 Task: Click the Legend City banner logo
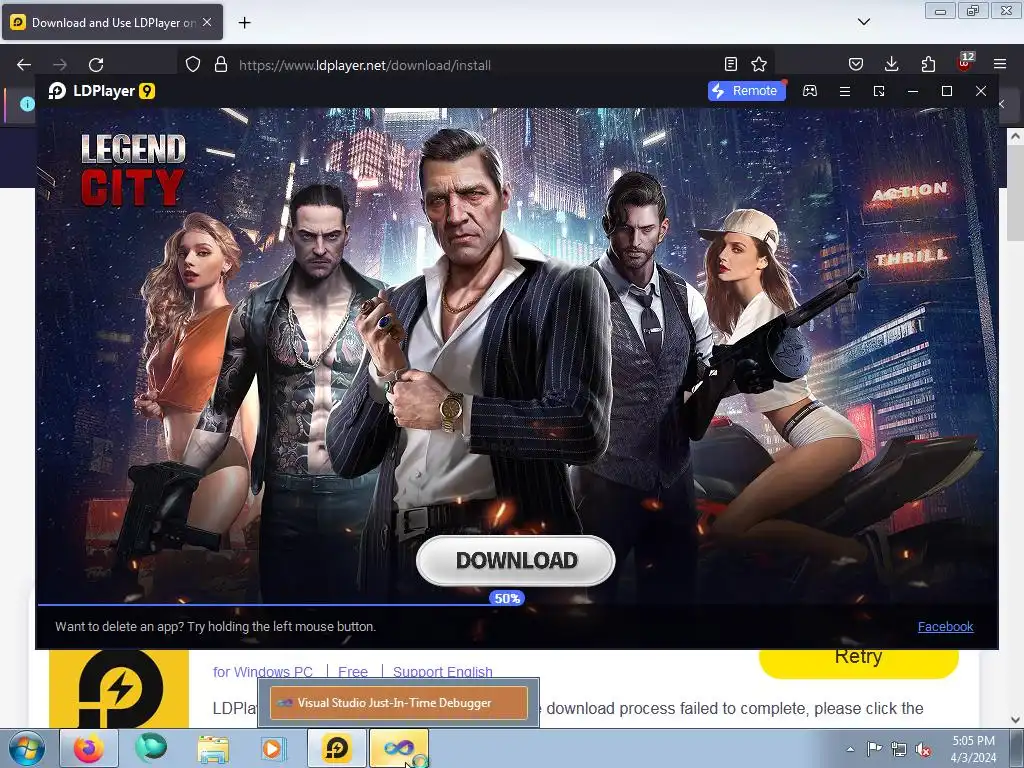(x=133, y=170)
